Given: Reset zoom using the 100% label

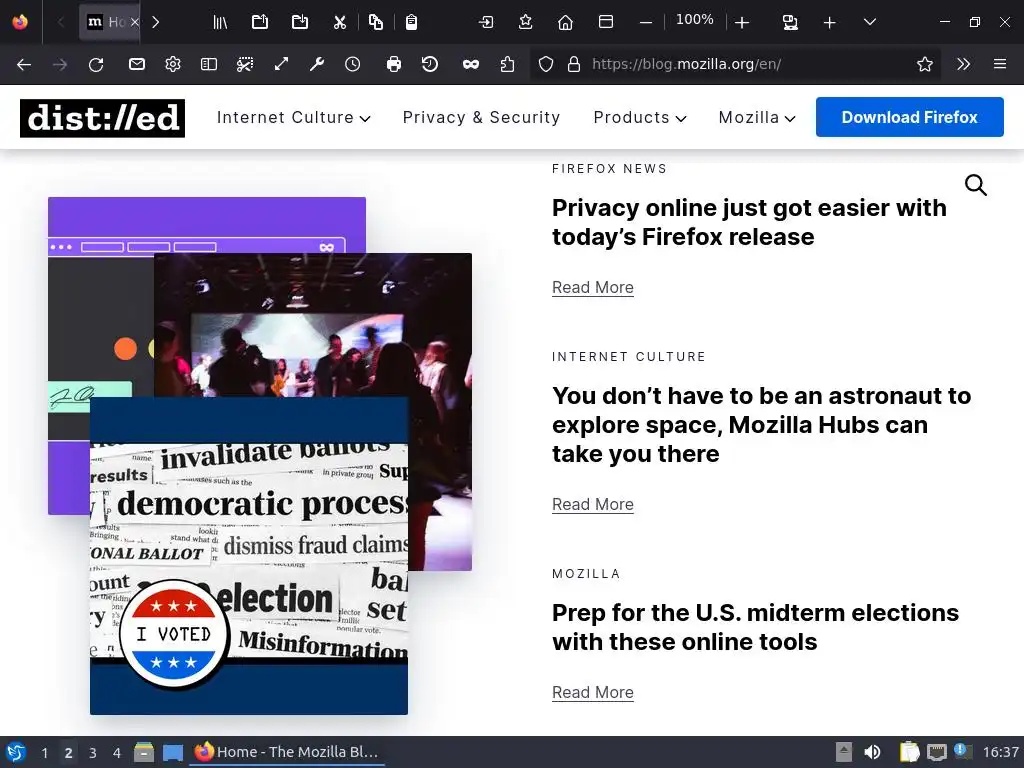Looking at the screenshot, I should click(x=694, y=20).
